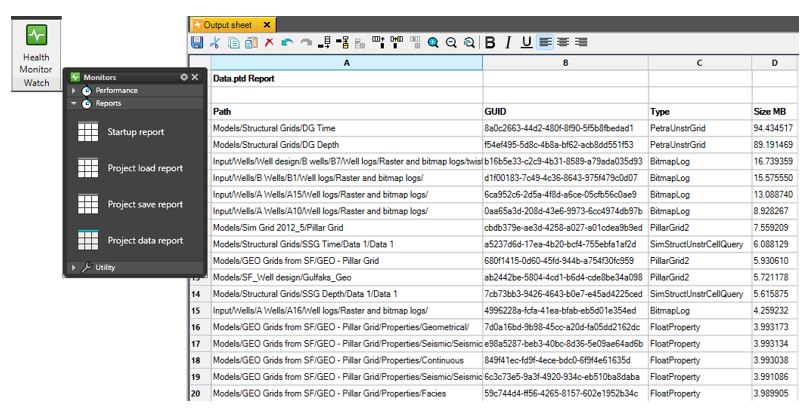Screen dimensions: 811x413
Task: Toggle italic formatting
Action: click(x=508, y=42)
